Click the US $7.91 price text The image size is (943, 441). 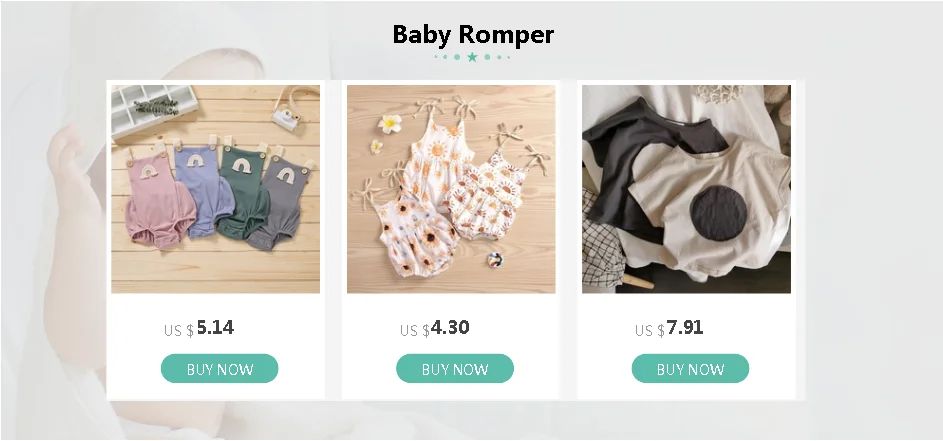click(669, 328)
